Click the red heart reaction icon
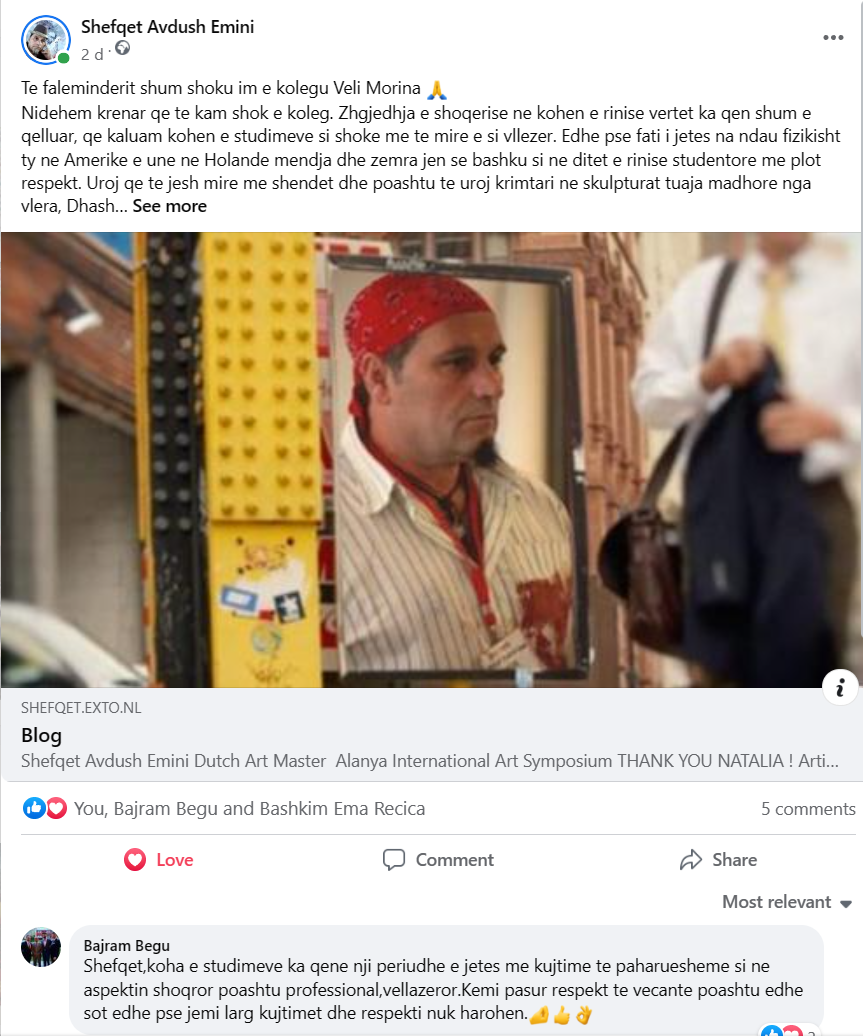Viewport: 863px width, 1036px height. point(57,807)
